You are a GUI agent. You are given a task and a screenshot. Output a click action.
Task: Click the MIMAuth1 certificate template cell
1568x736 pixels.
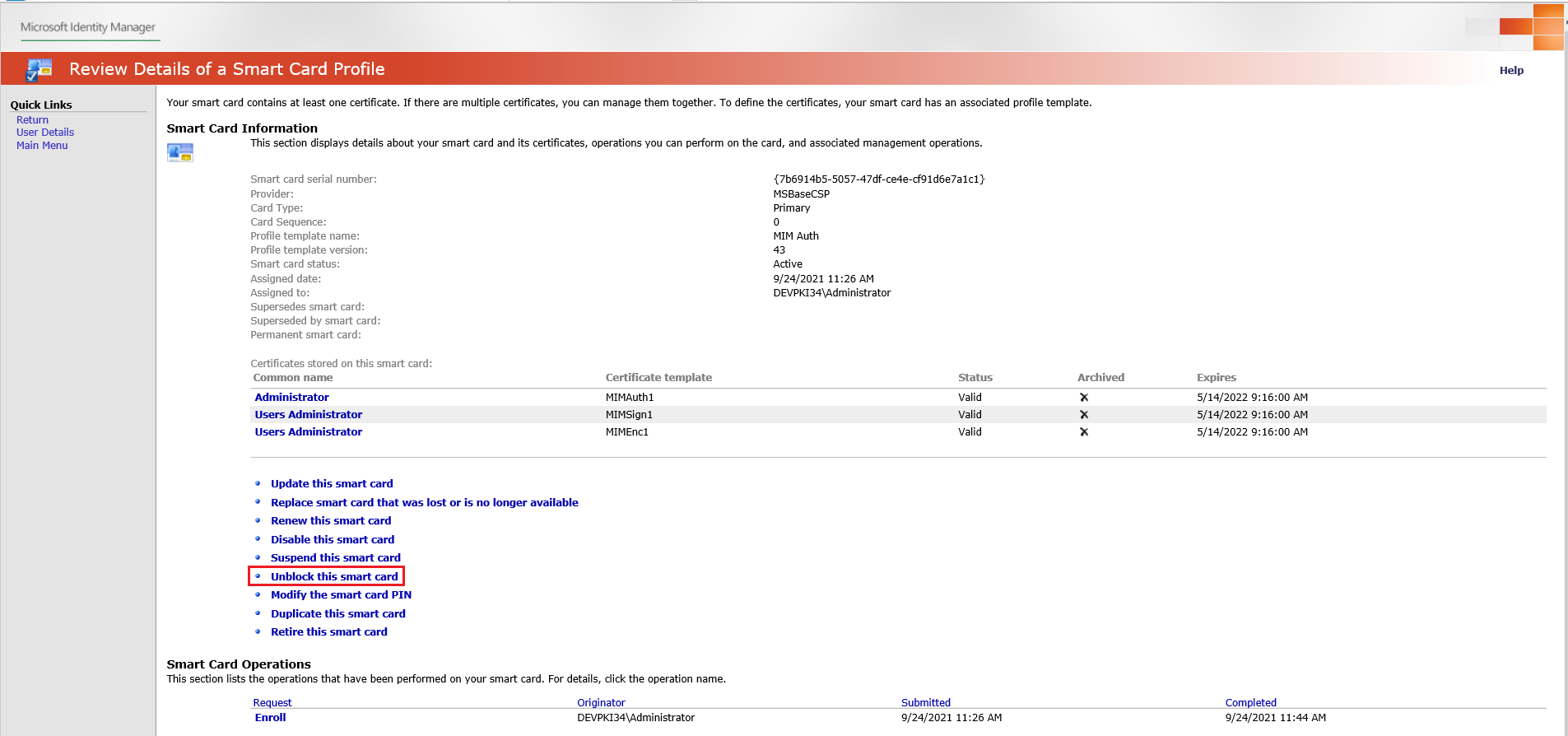(x=630, y=398)
